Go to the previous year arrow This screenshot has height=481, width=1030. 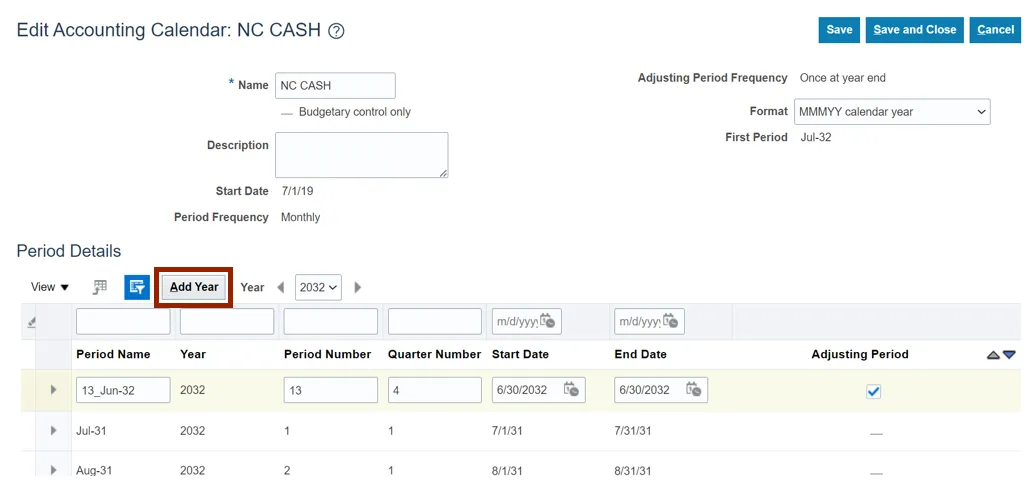pyautogui.click(x=281, y=287)
